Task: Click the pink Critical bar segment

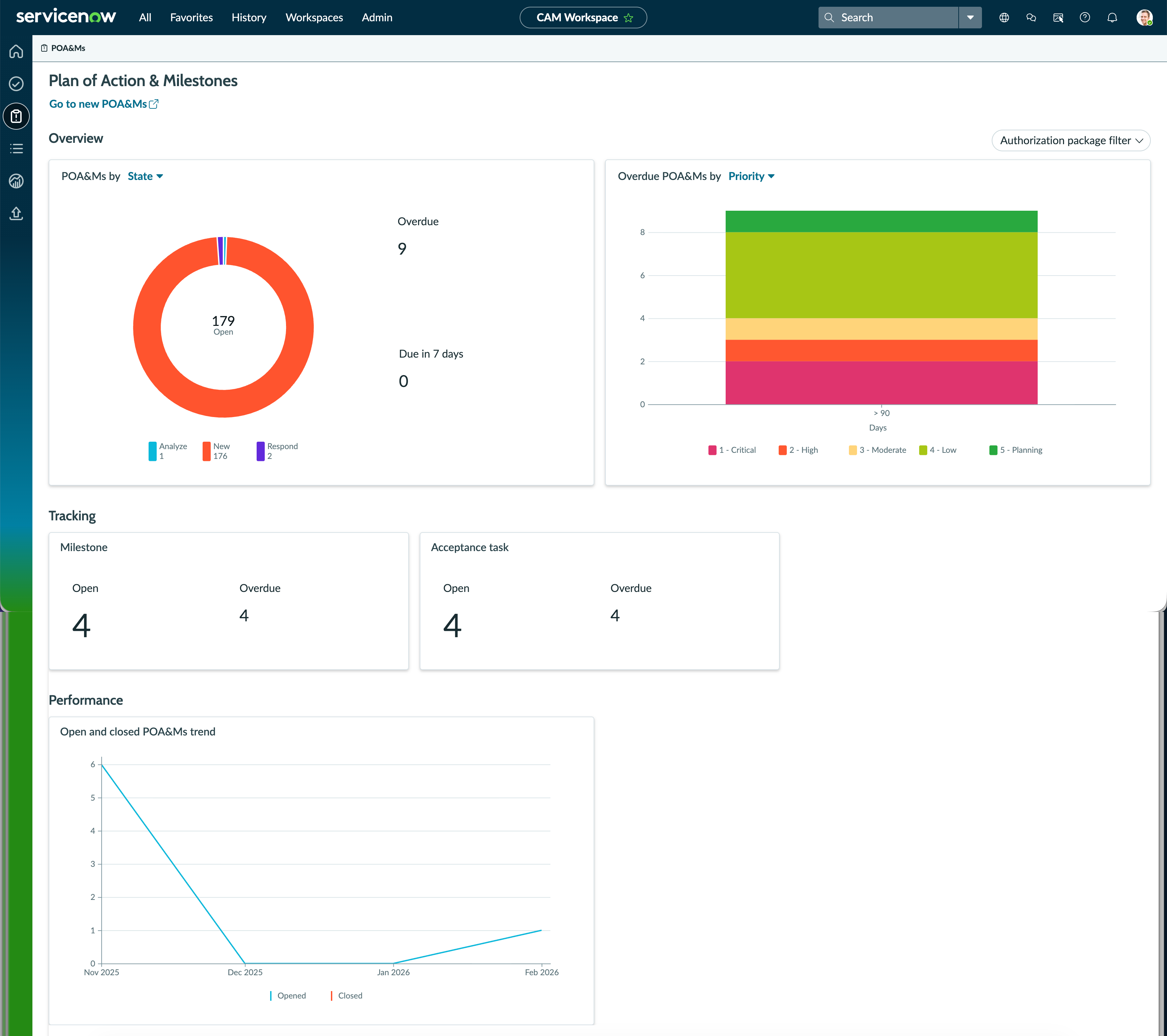Action: click(x=881, y=383)
